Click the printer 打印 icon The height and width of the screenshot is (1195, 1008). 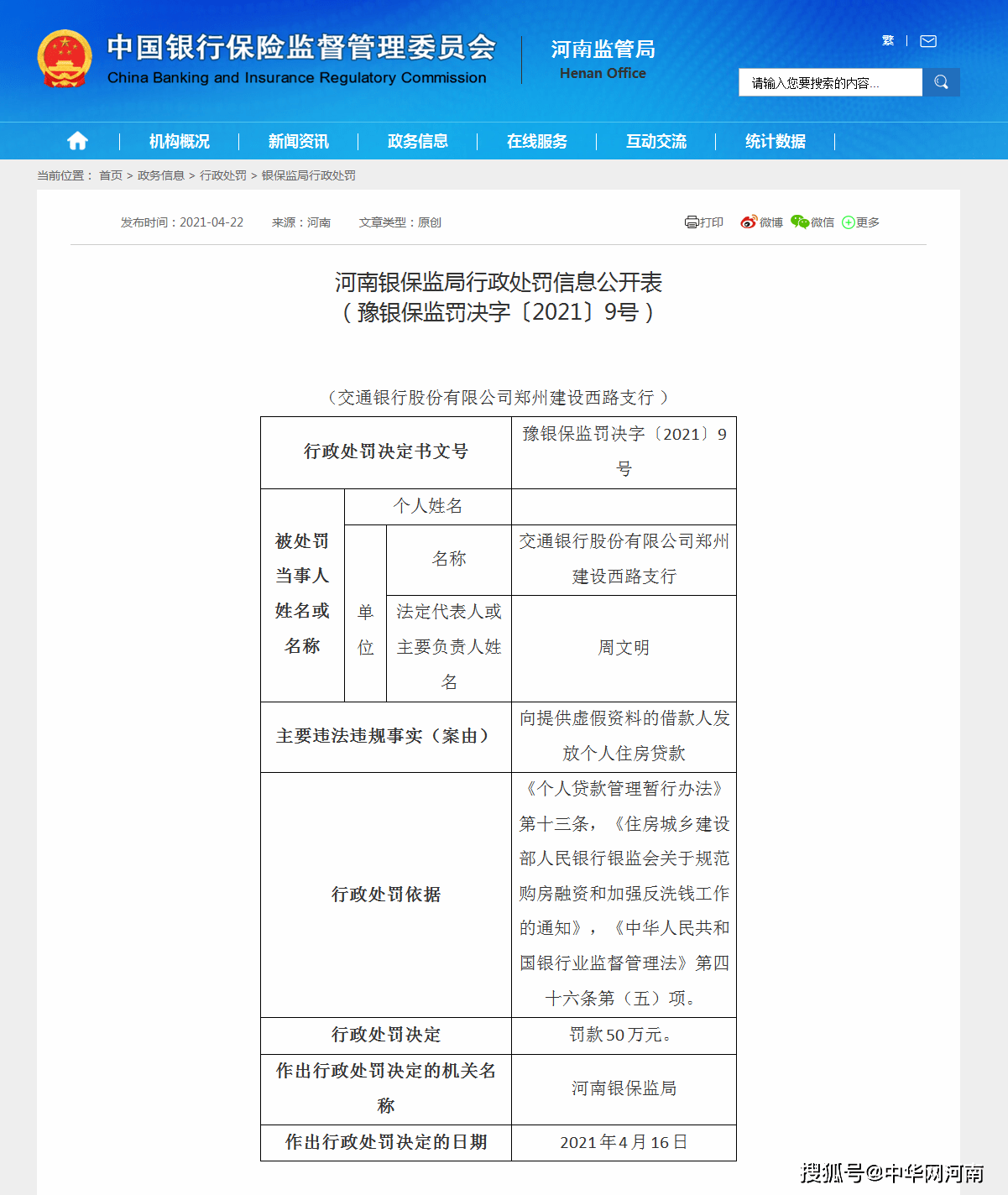[x=692, y=222]
